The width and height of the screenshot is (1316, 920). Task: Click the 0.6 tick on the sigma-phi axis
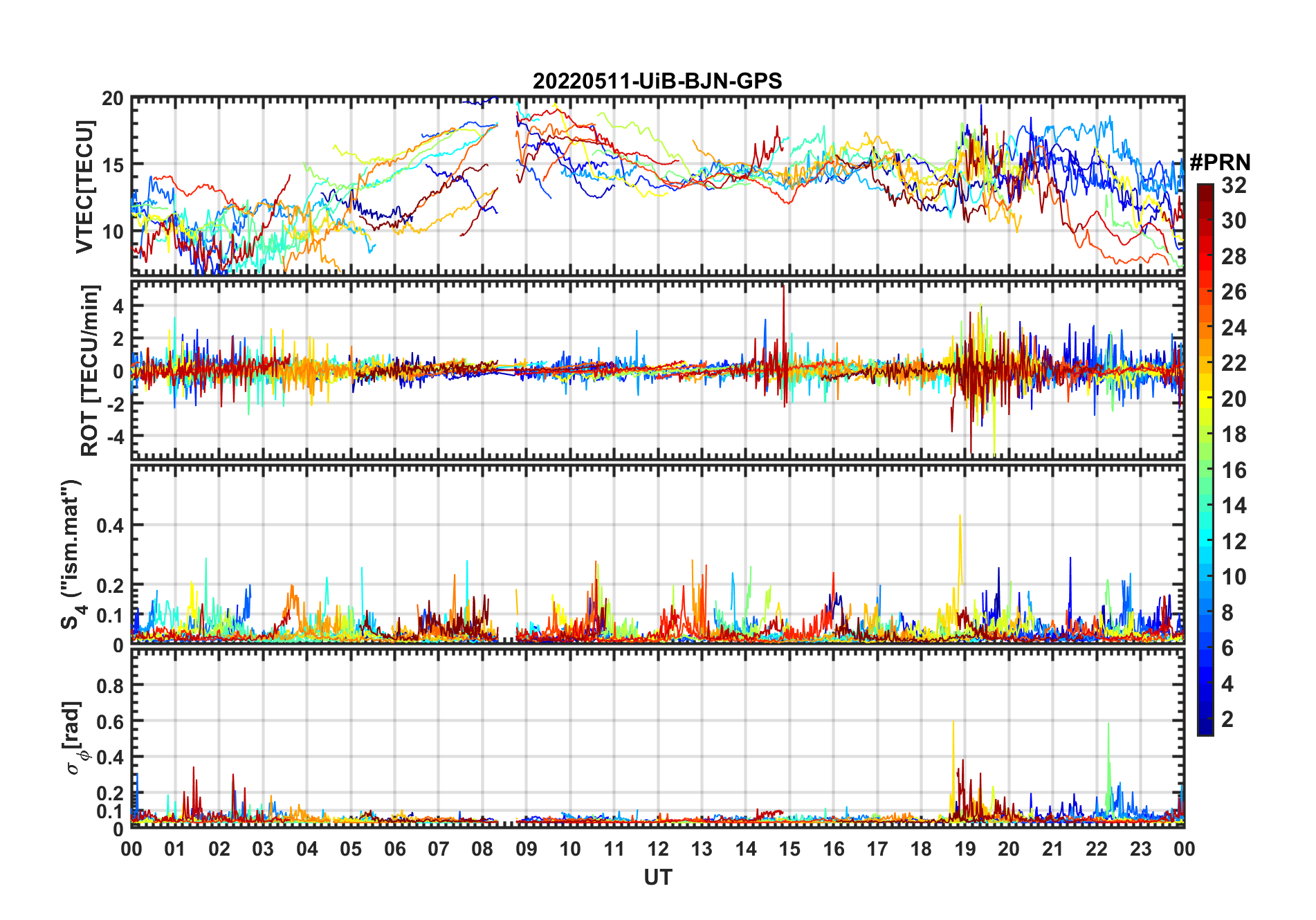110,722
